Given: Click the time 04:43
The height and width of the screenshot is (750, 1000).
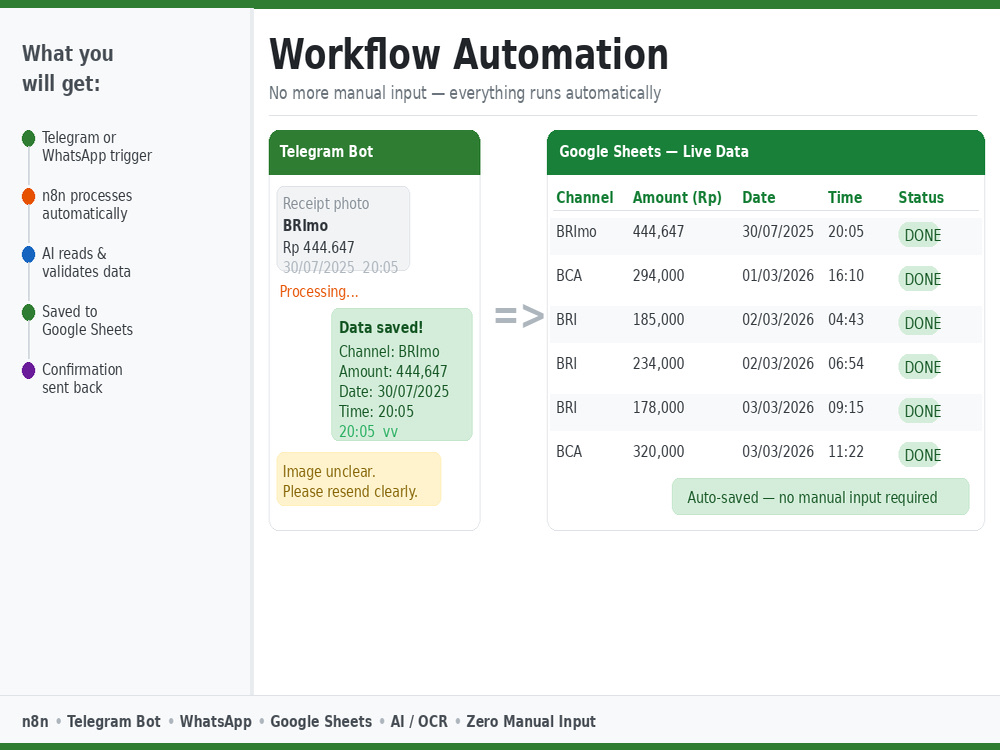Looking at the screenshot, I should [846, 320].
